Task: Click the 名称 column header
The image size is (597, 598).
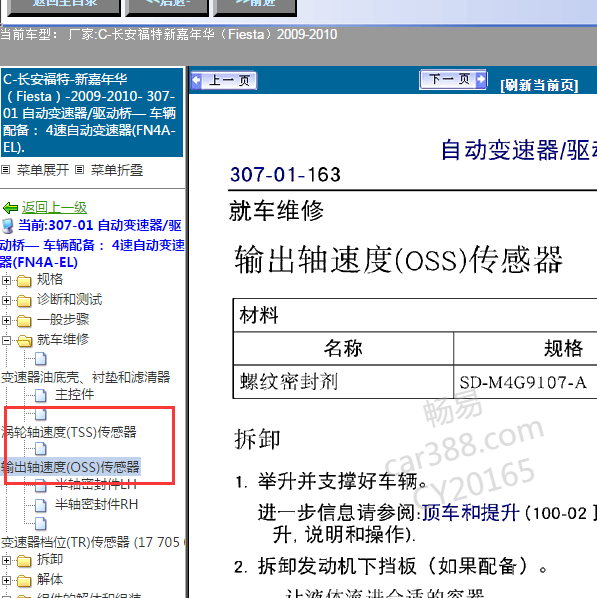Action: pos(343,348)
